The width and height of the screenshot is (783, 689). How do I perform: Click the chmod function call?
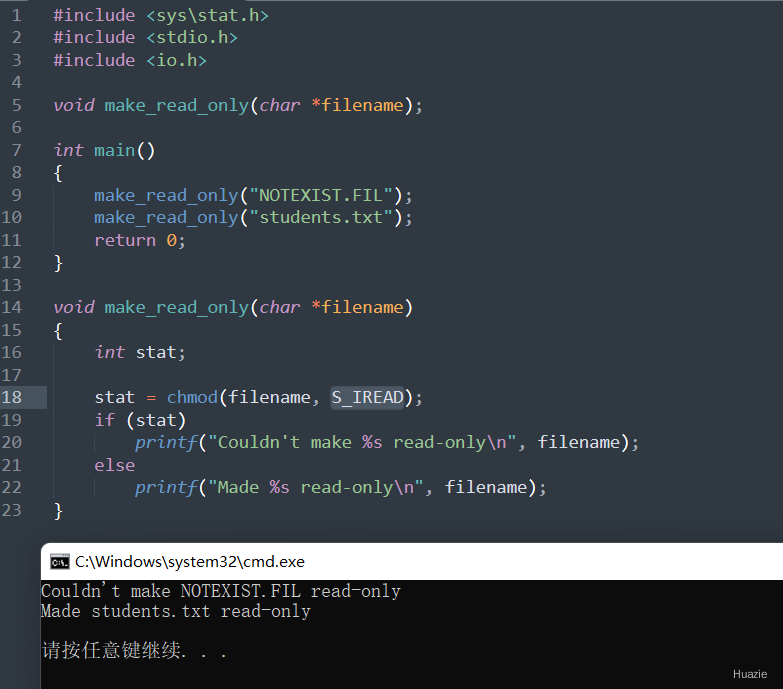pos(192,397)
